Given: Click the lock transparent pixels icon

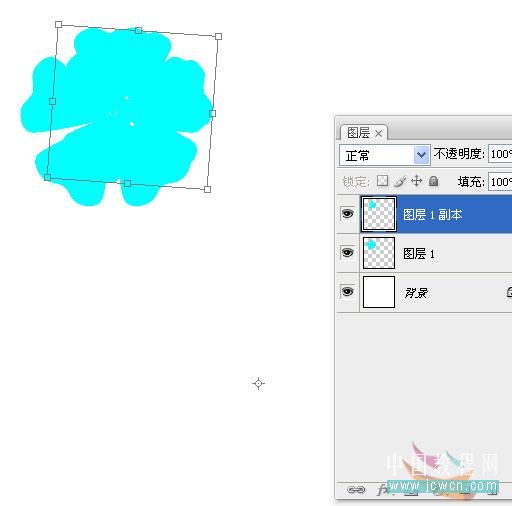Looking at the screenshot, I should [382, 181].
